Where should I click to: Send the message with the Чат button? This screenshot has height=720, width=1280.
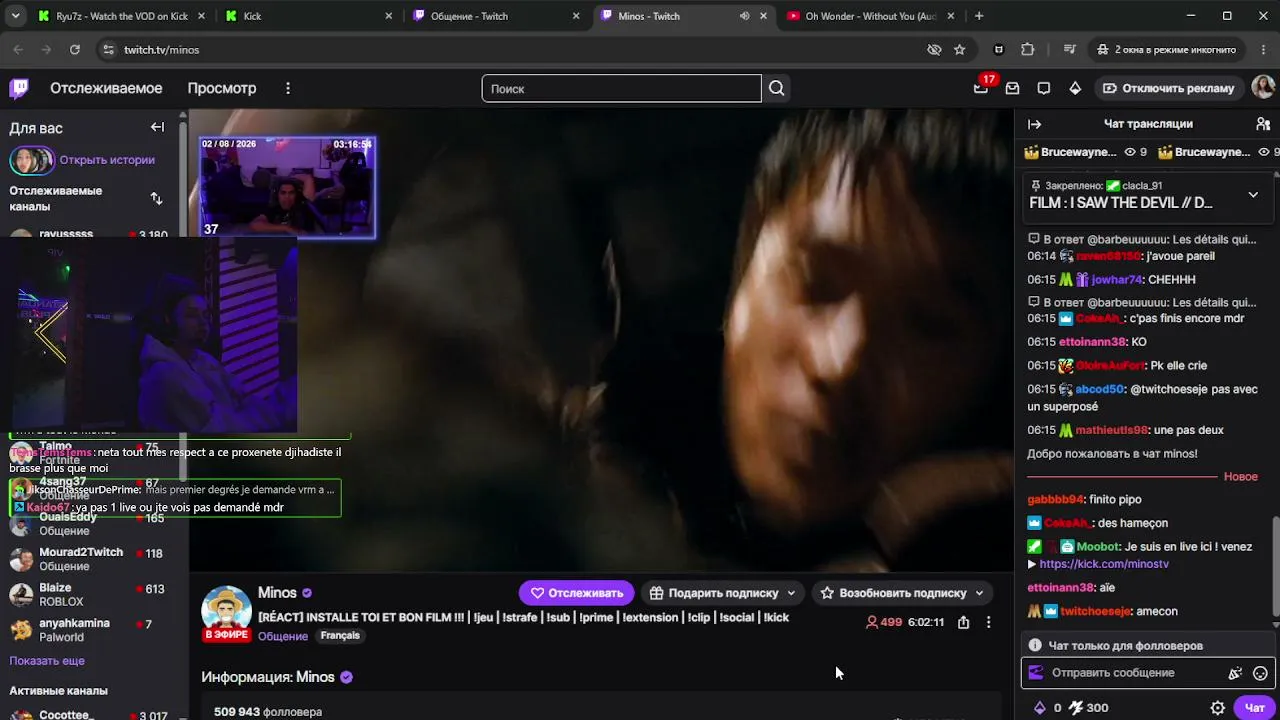click(x=1255, y=708)
